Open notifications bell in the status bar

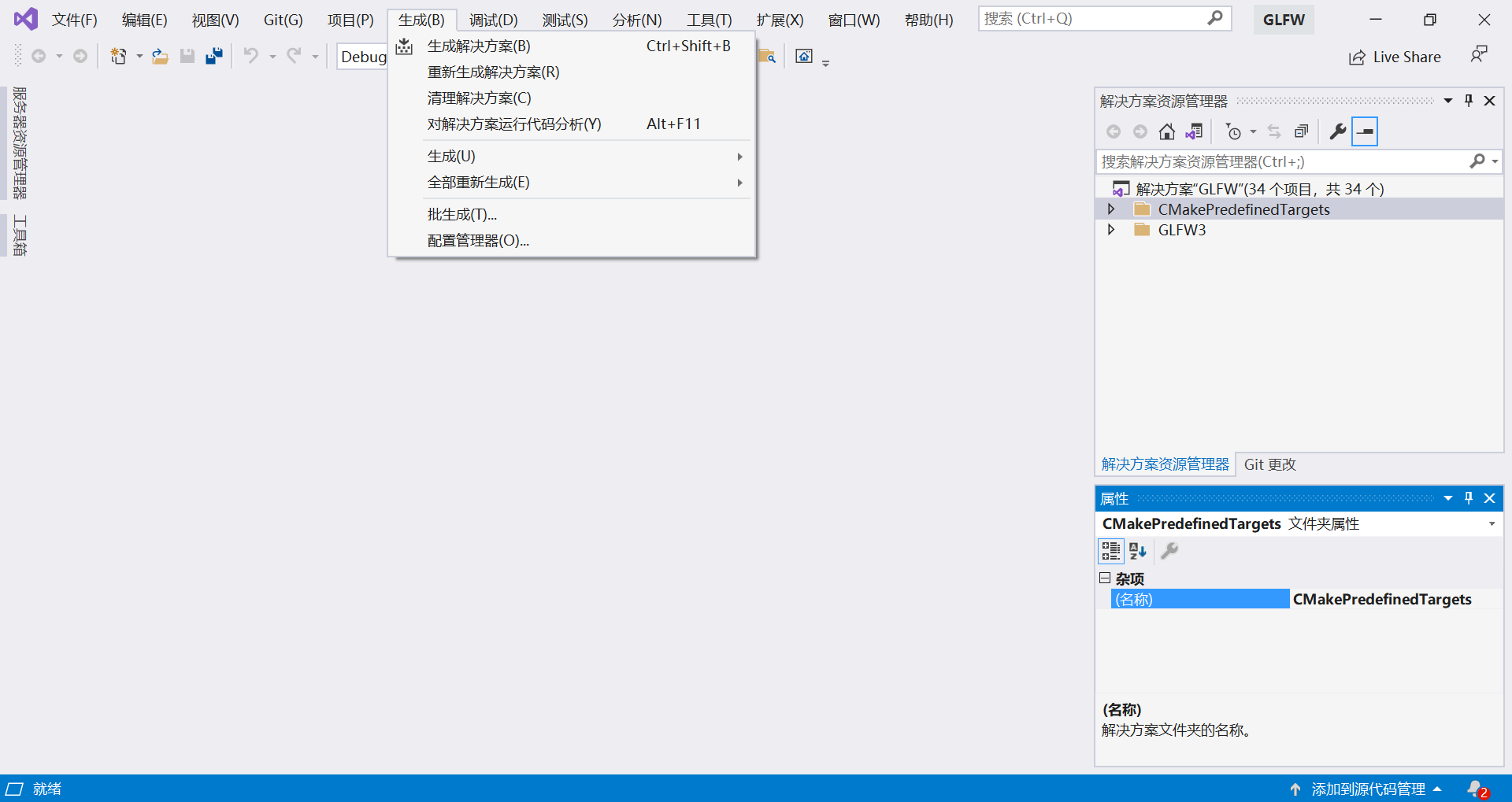point(1477,788)
